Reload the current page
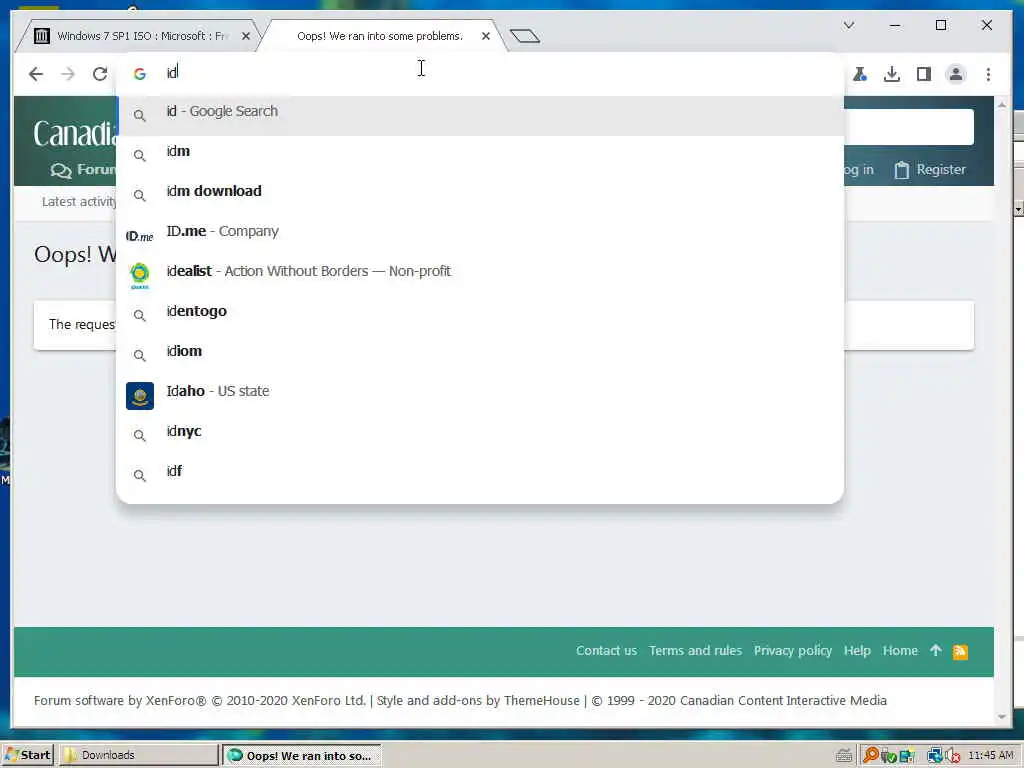Image resolution: width=1024 pixels, height=768 pixels. (100, 74)
